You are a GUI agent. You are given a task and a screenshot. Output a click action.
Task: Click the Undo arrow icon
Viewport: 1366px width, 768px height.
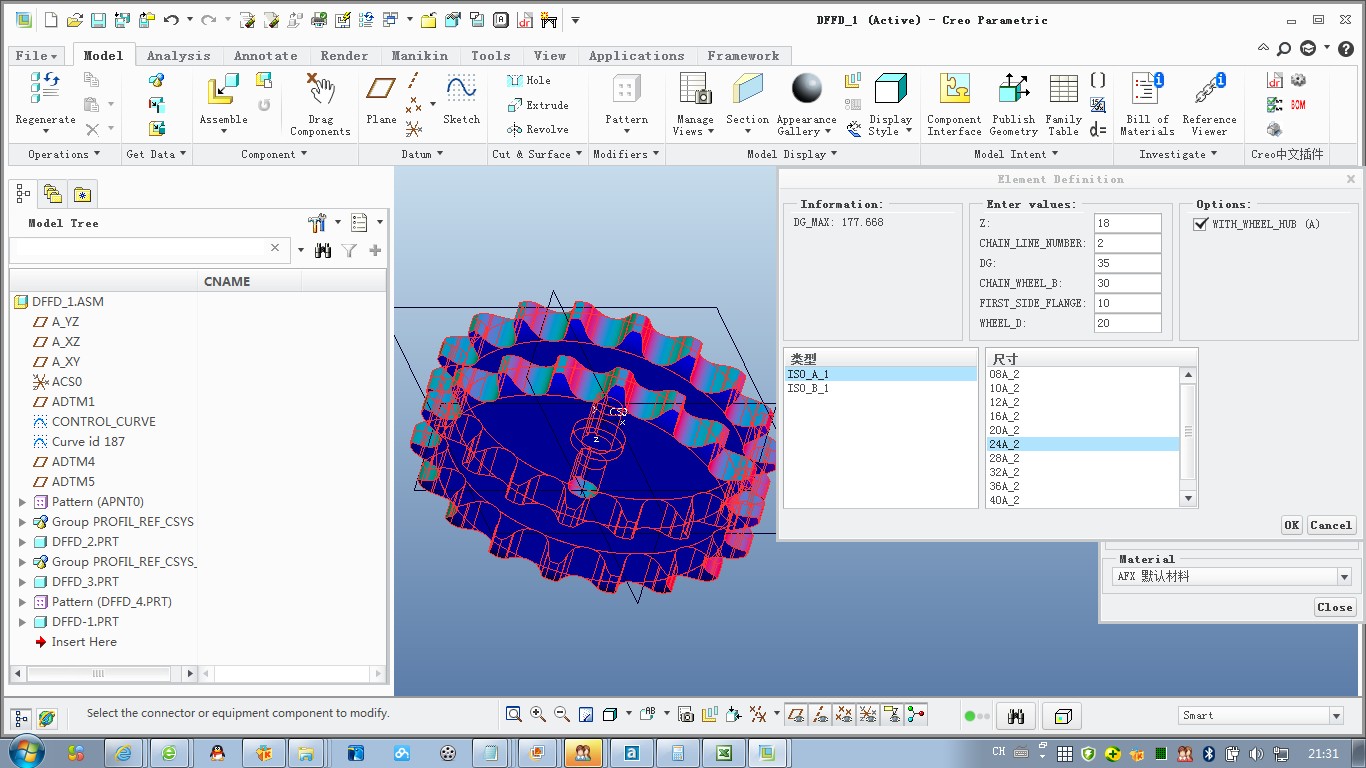[171, 20]
